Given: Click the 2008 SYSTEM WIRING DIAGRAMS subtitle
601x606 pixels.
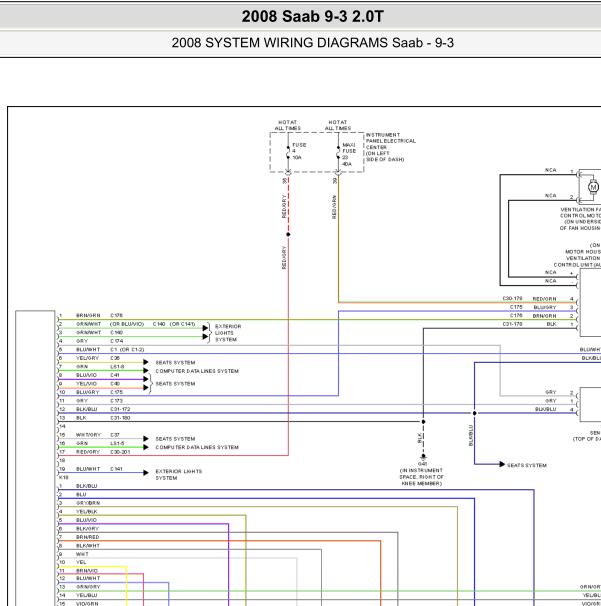Looking at the screenshot, I should click(x=313, y=43).
